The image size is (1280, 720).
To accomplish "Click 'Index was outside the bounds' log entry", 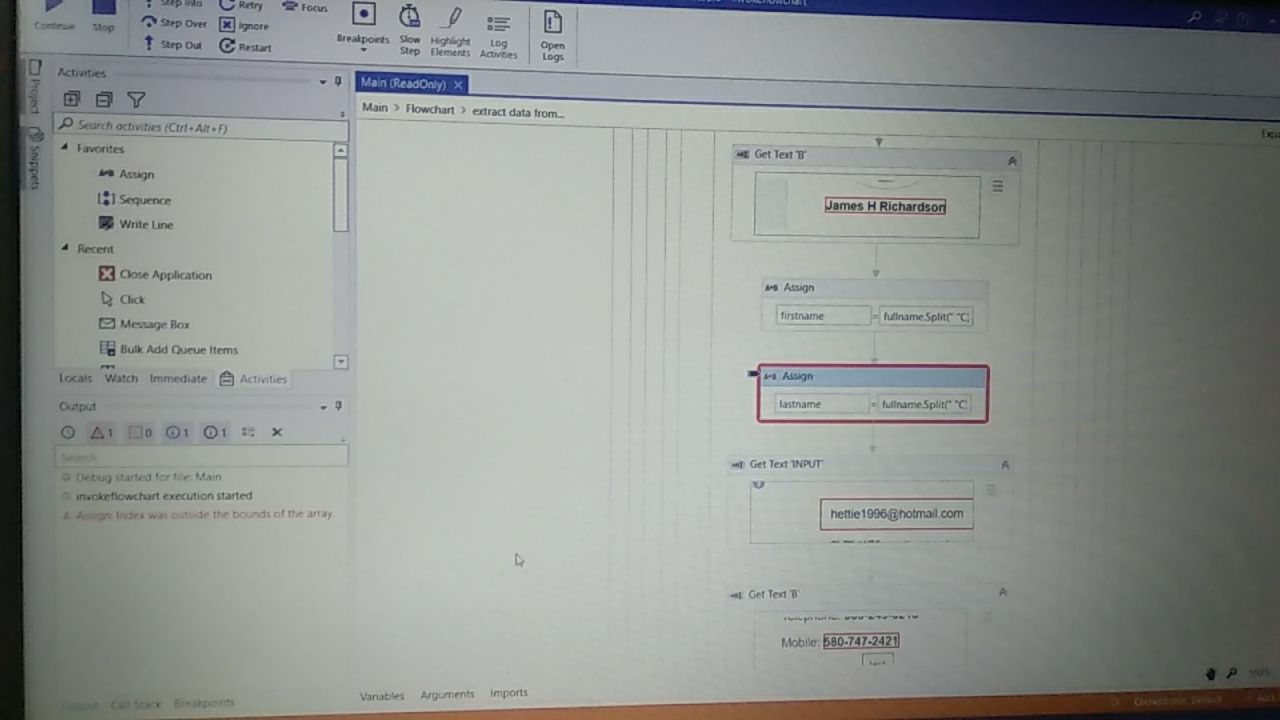I will tap(198, 514).
